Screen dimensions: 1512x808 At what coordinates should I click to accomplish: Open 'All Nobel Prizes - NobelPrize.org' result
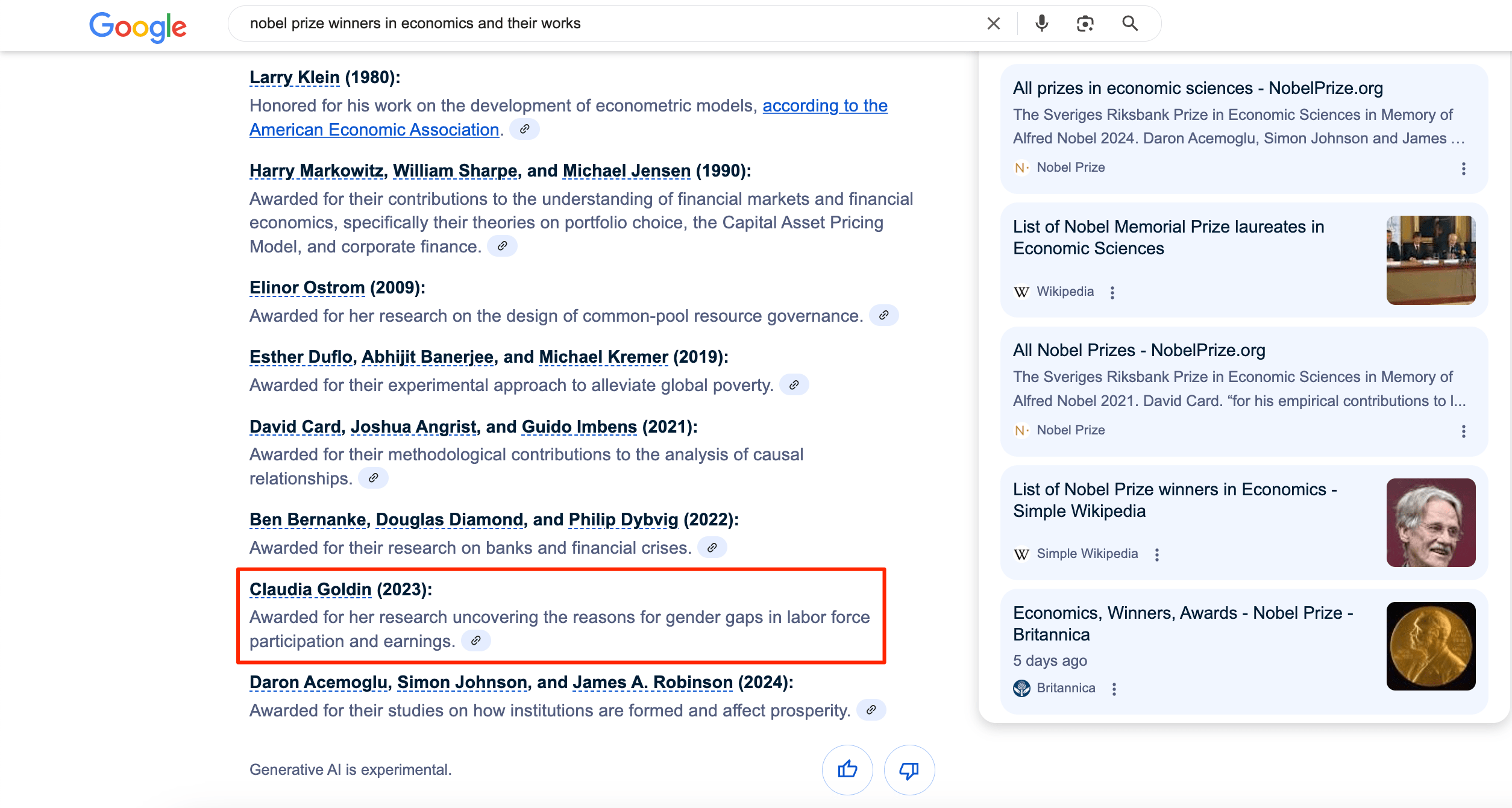click(1139, 351)
